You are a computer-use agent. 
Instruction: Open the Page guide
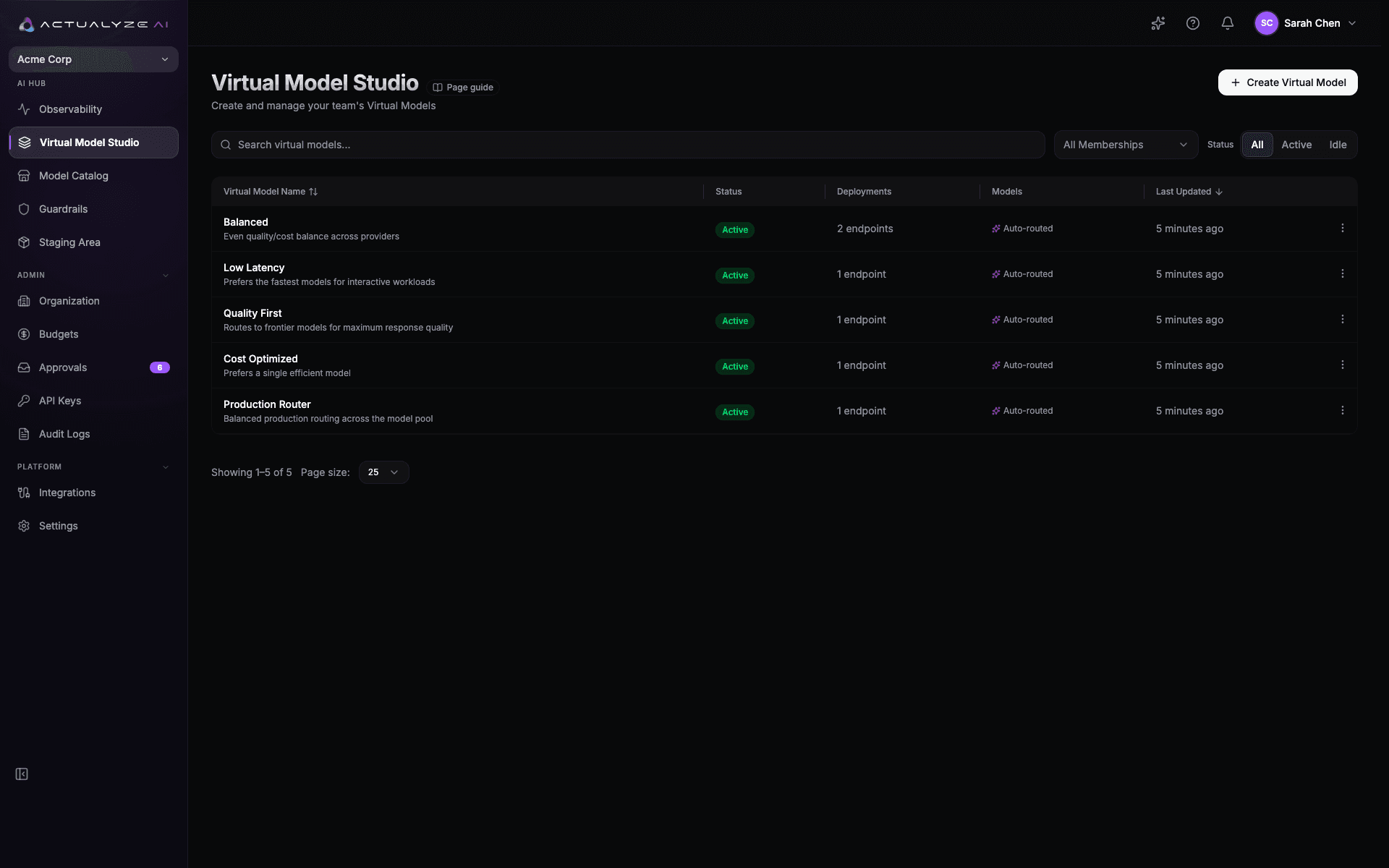[463, 88]
